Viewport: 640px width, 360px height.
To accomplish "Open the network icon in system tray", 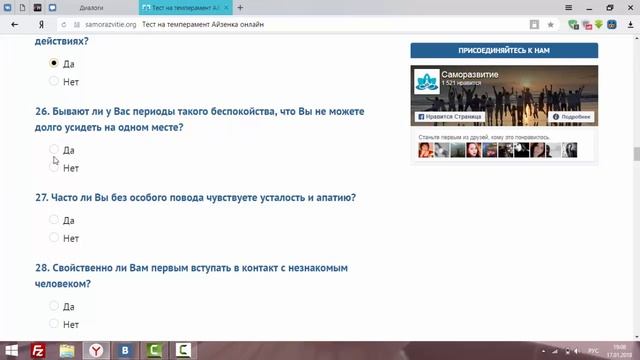I will pos(555,351).
